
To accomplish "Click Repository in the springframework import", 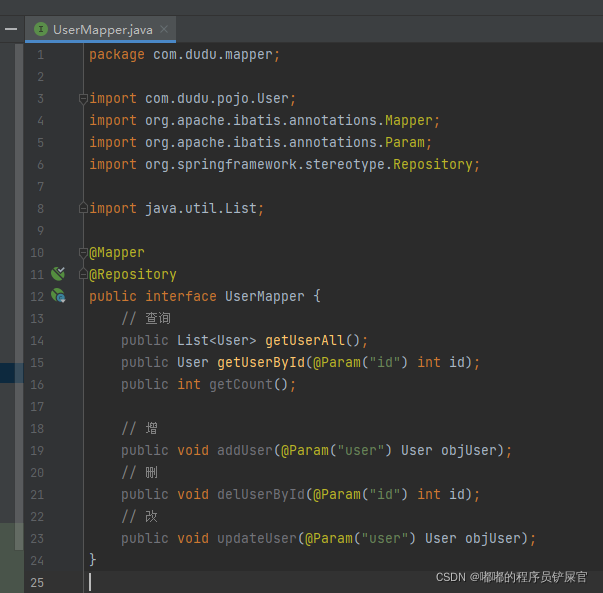I will [x=433, y=165].
